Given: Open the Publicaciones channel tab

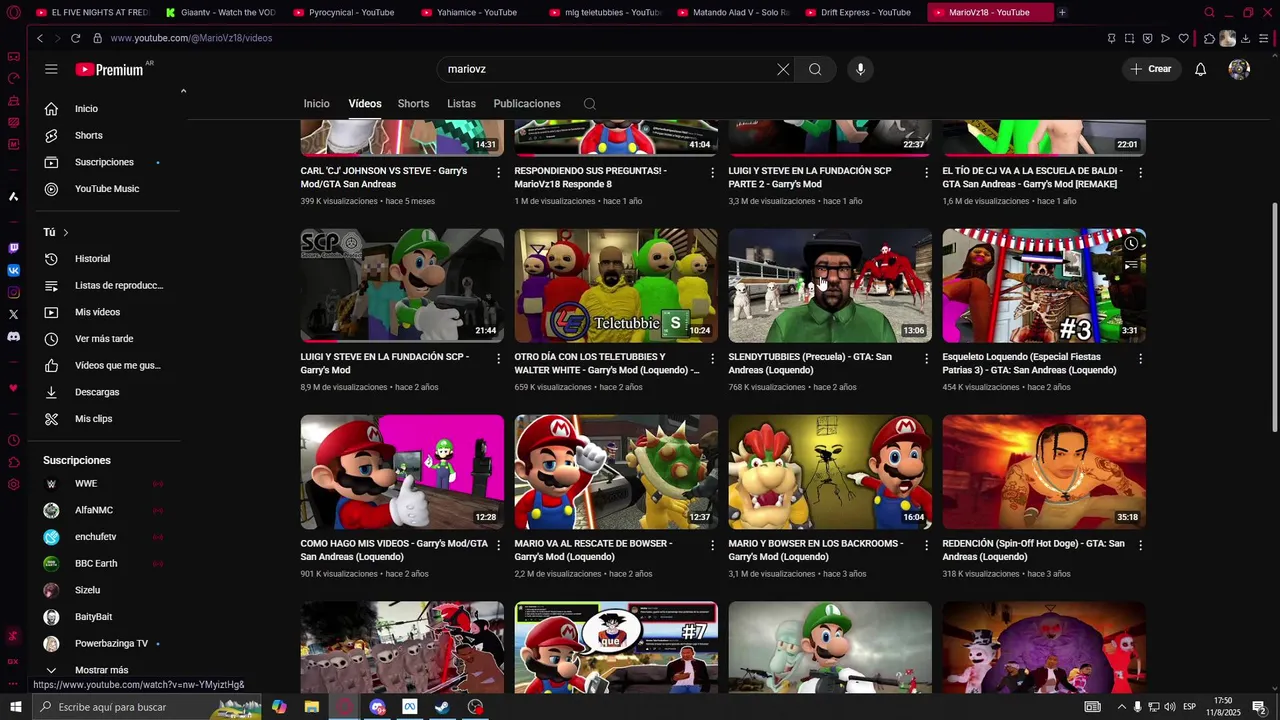Looking at the screenshot, I should (527, 104).
